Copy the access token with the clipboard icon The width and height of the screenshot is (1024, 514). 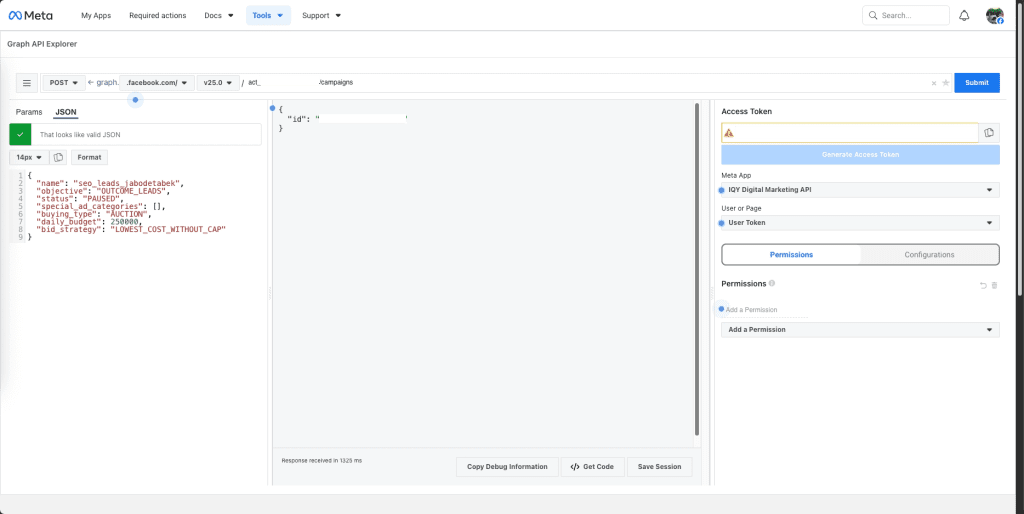(989, 133)
